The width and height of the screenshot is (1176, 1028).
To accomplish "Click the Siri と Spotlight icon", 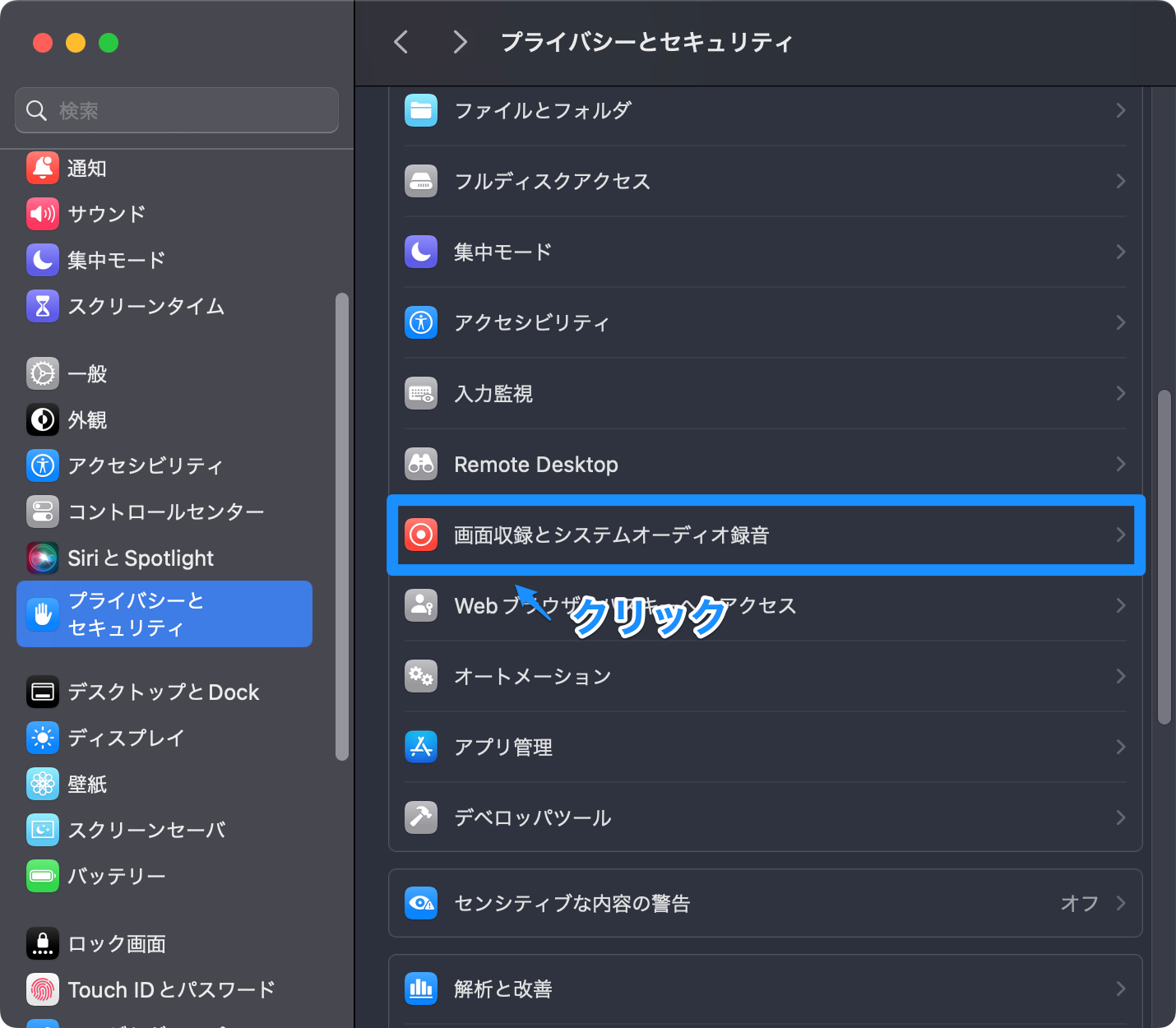I will [x=43, y=558].
